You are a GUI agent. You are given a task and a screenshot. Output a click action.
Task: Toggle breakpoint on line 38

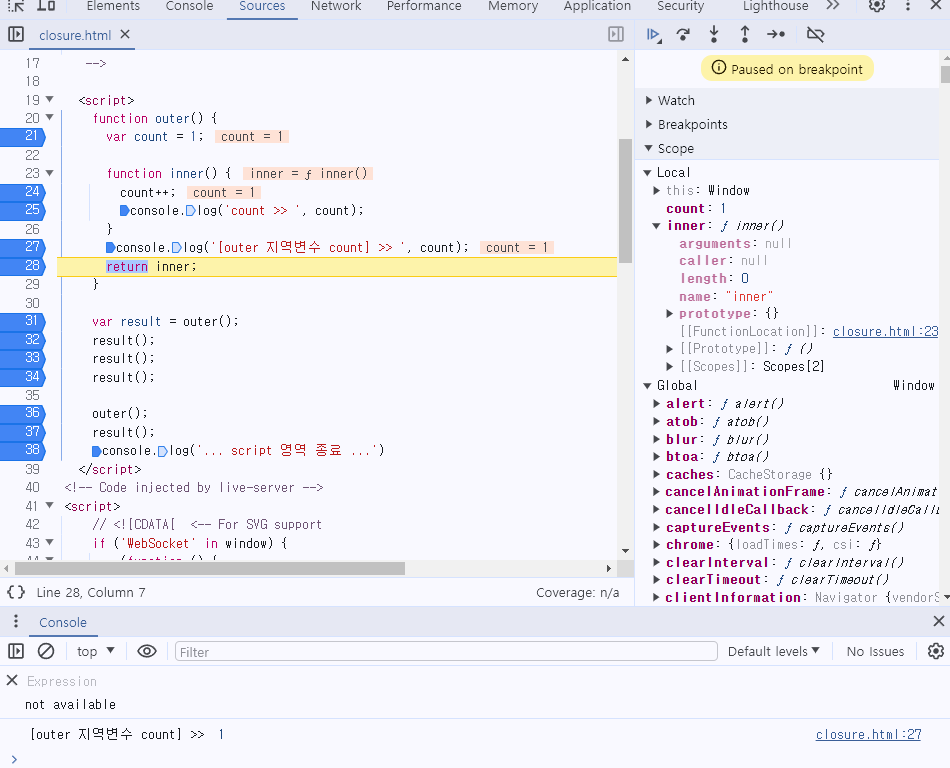pyautogui.click(x=23, y=450)
